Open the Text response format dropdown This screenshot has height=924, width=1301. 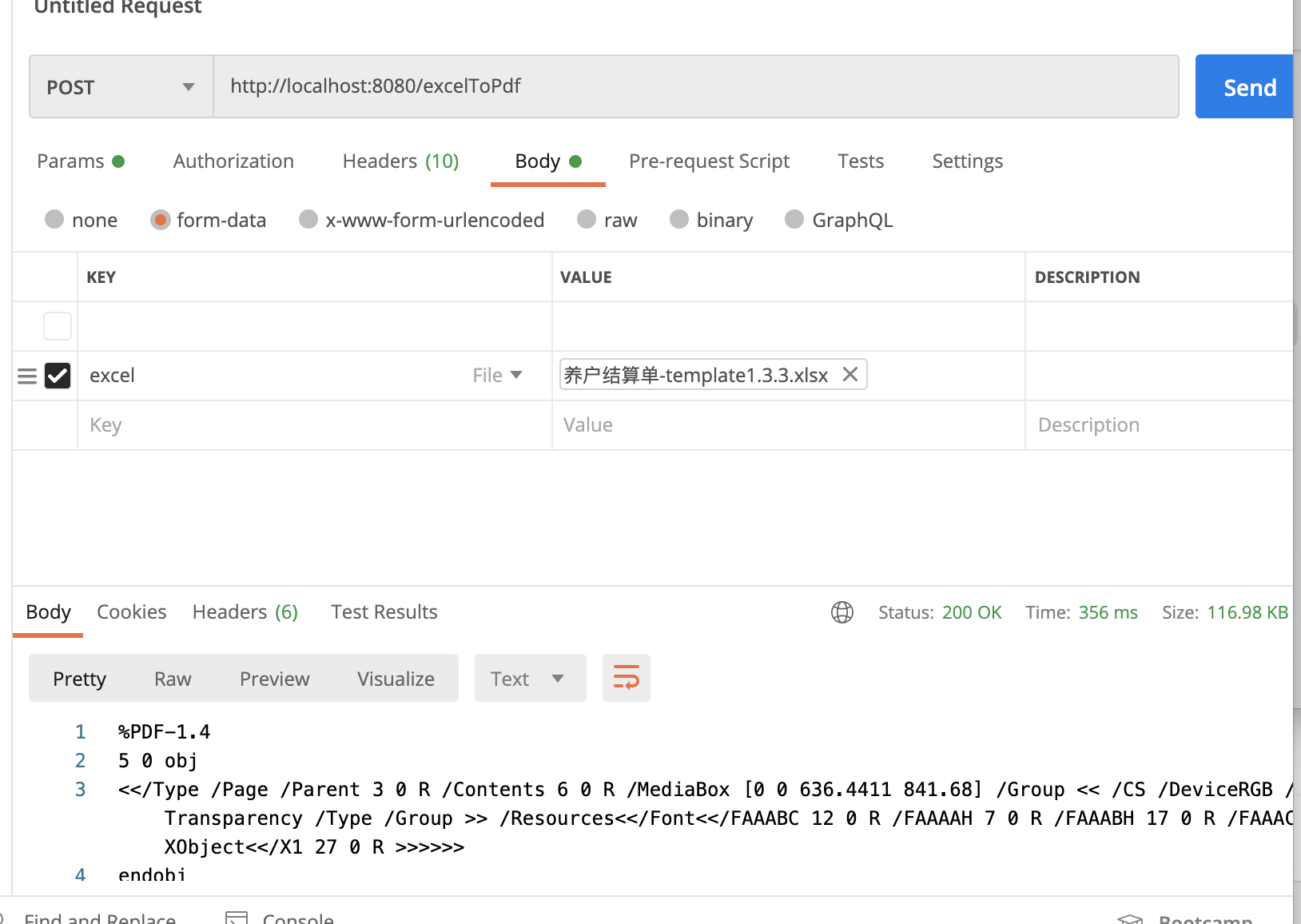coord(529,678)
